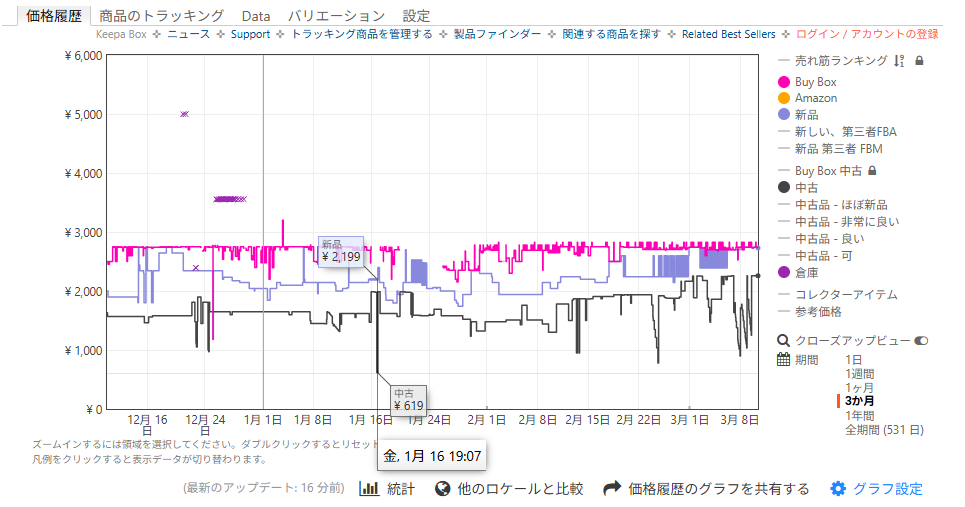
Task: Click the share arrow icon
Action: [x=612, y=489]
